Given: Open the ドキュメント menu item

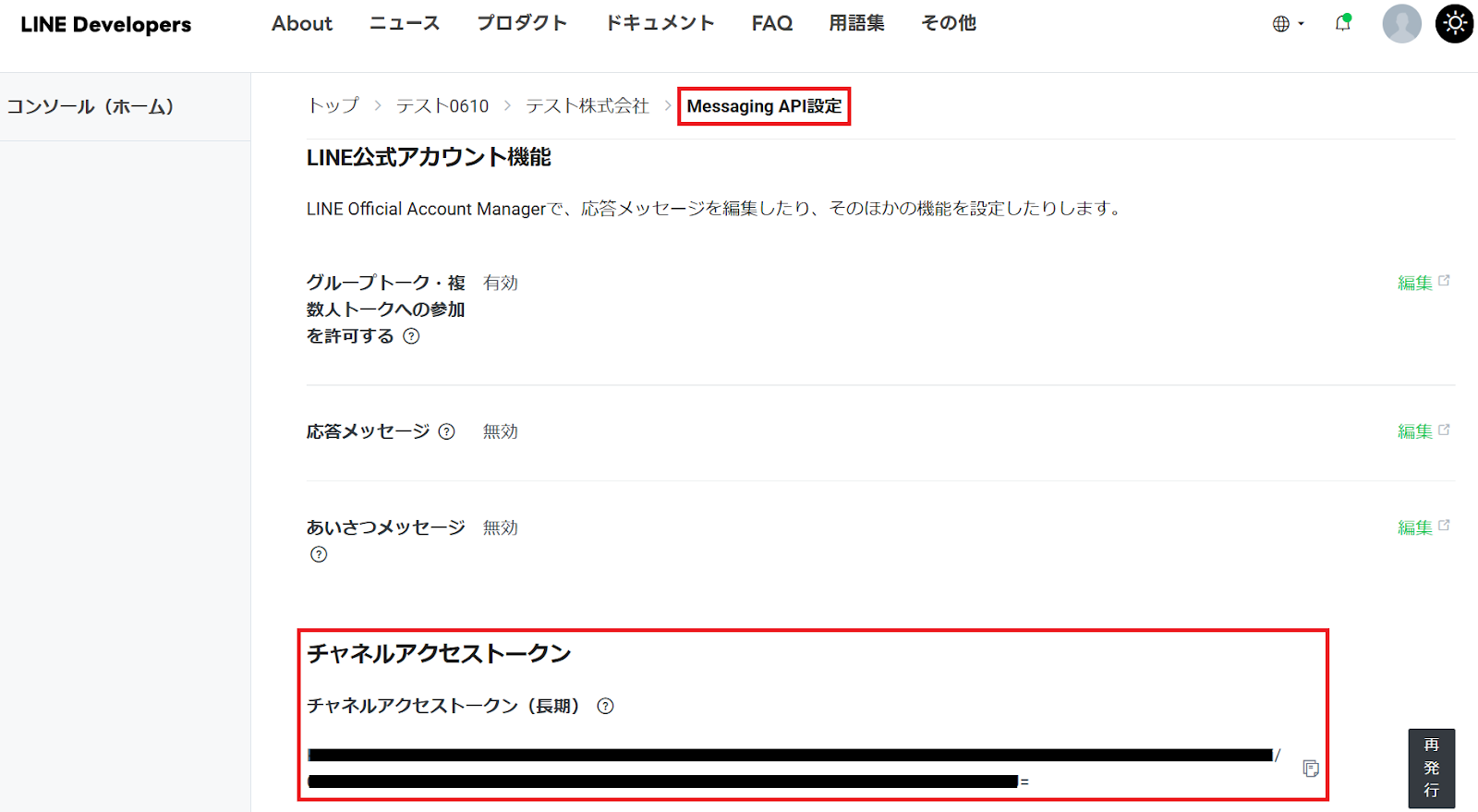Looking at the screenshot, I should 660,23.
